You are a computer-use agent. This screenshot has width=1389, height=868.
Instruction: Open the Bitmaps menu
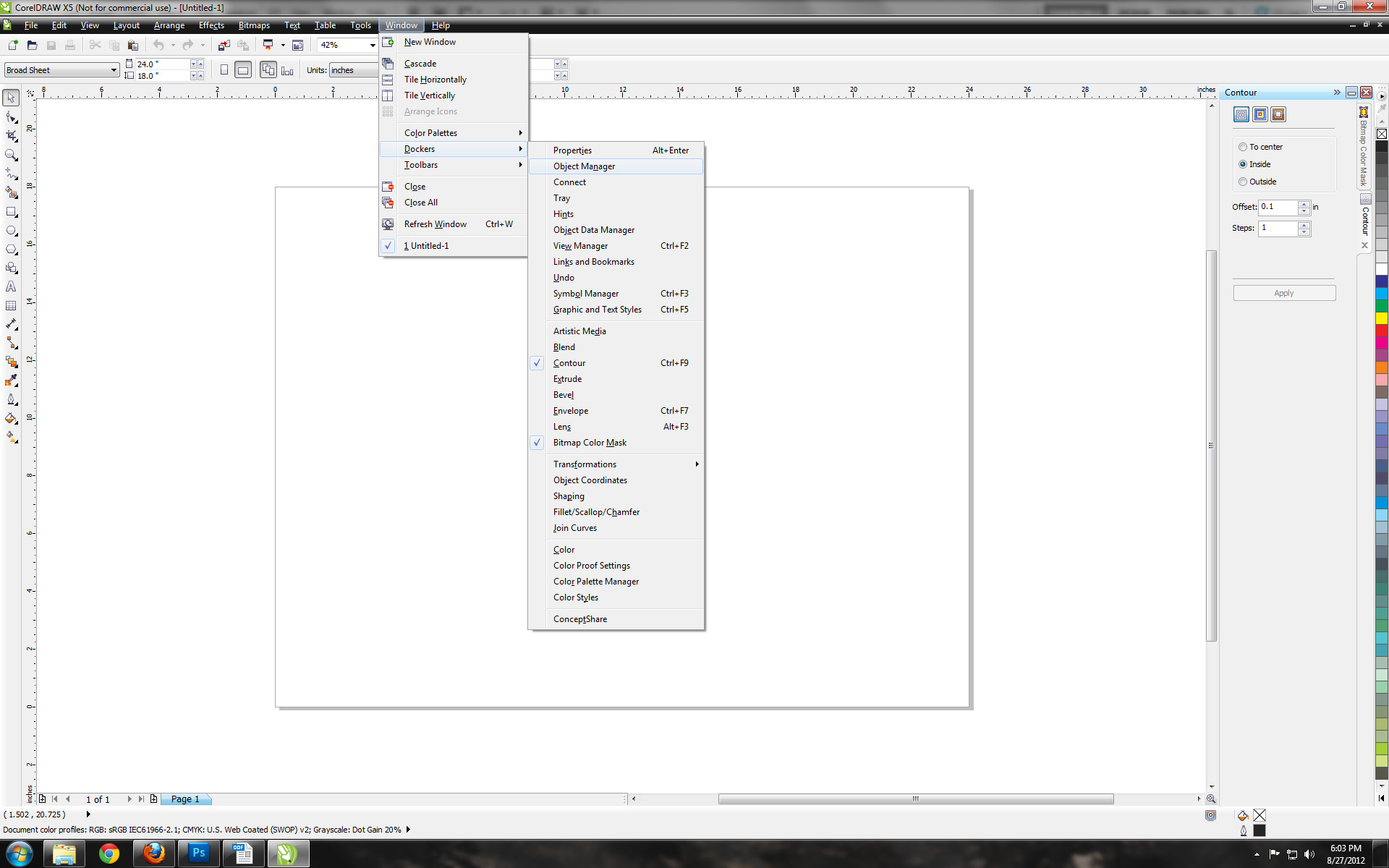[x=254, y=25]
